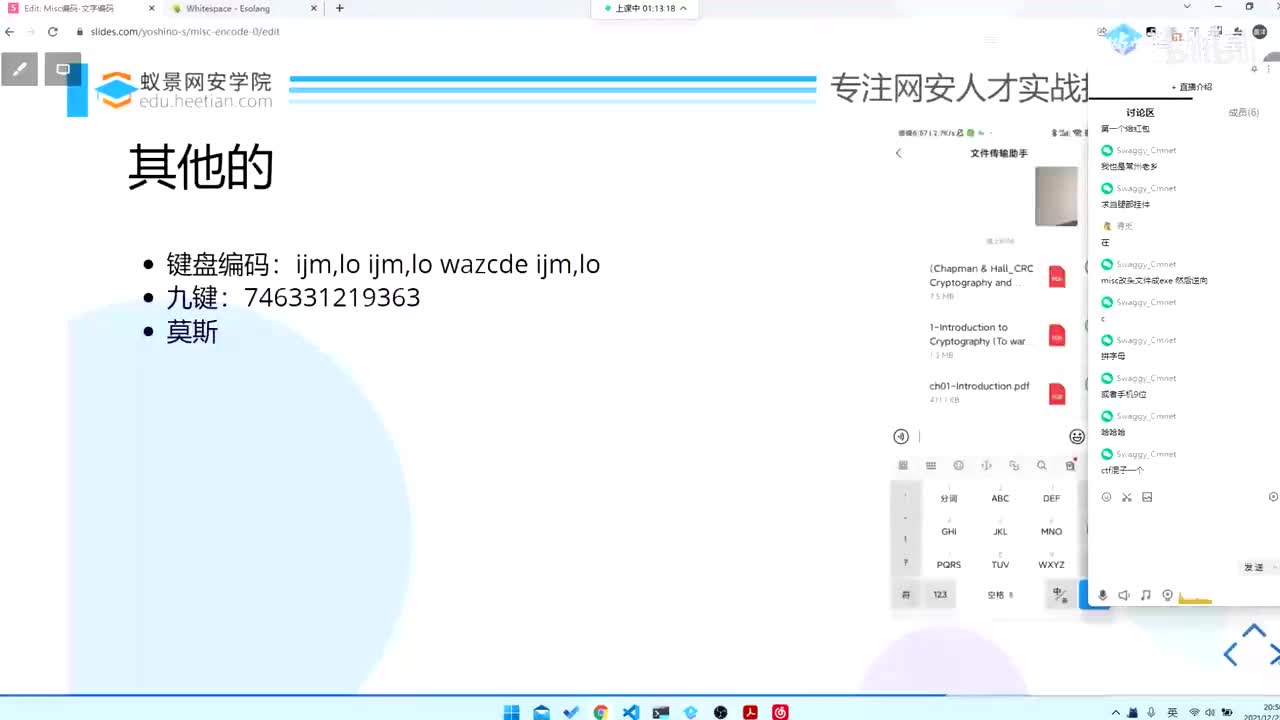
Task: Open emoji picker in discussion chat
Action: 1106,497
